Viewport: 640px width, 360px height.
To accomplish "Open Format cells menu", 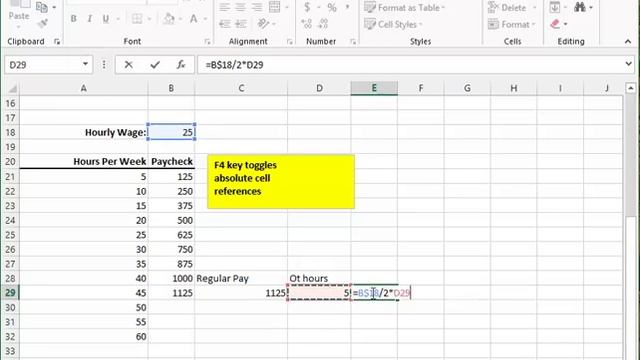I will click(511, 24).
